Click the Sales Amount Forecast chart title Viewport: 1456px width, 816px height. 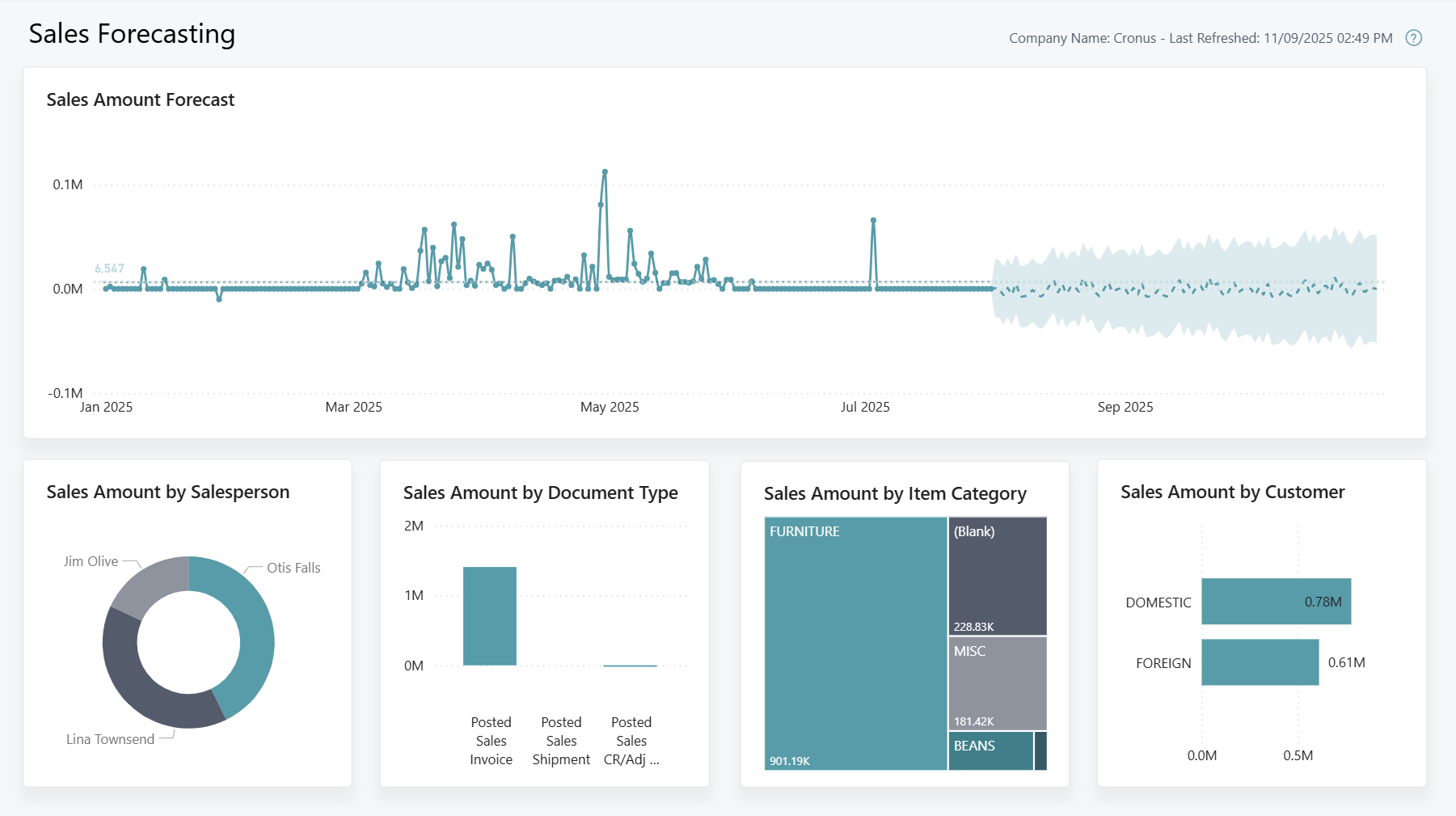tap(141, 99)
